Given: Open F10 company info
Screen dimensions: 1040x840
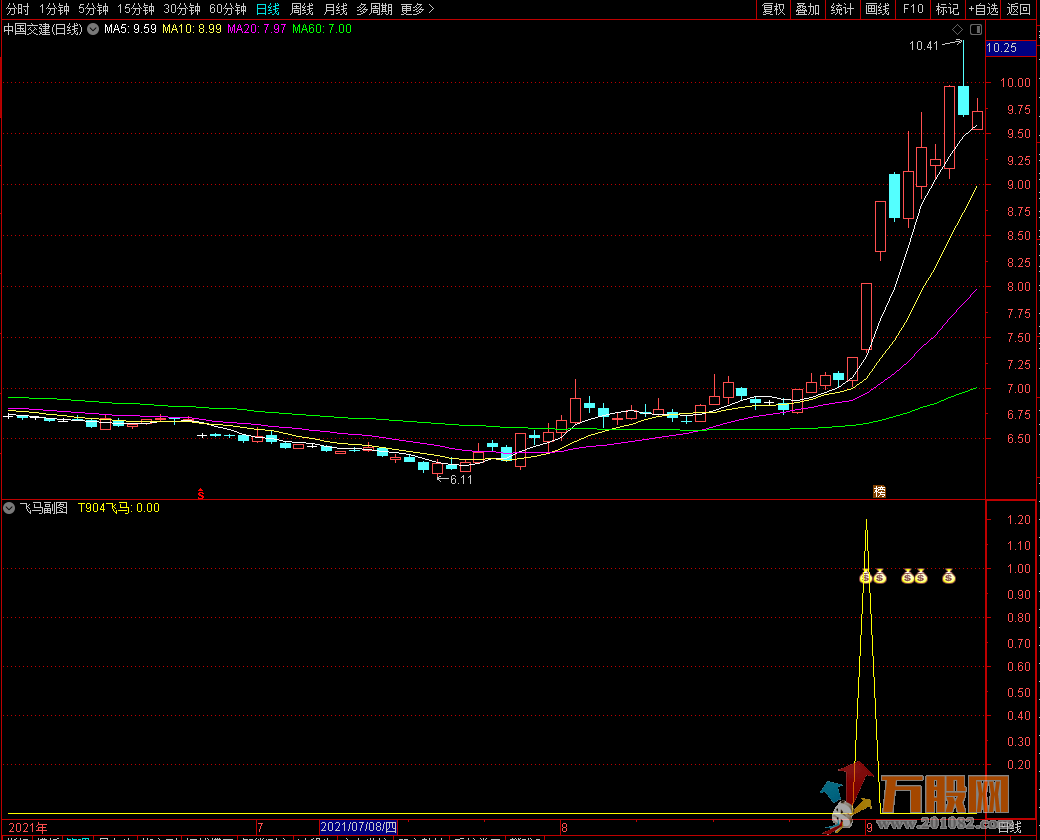Looking at the screenshot, I should click(x=913, y=9).
